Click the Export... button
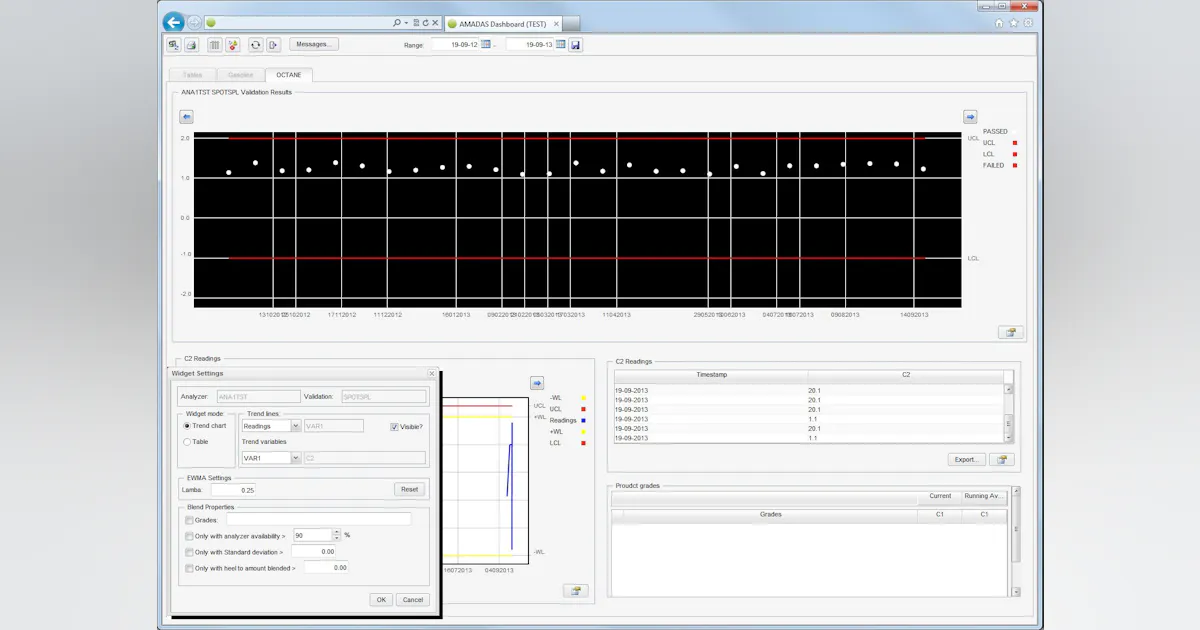The width and height of the screenshot is (1200, 630). [x=967, y=460]
